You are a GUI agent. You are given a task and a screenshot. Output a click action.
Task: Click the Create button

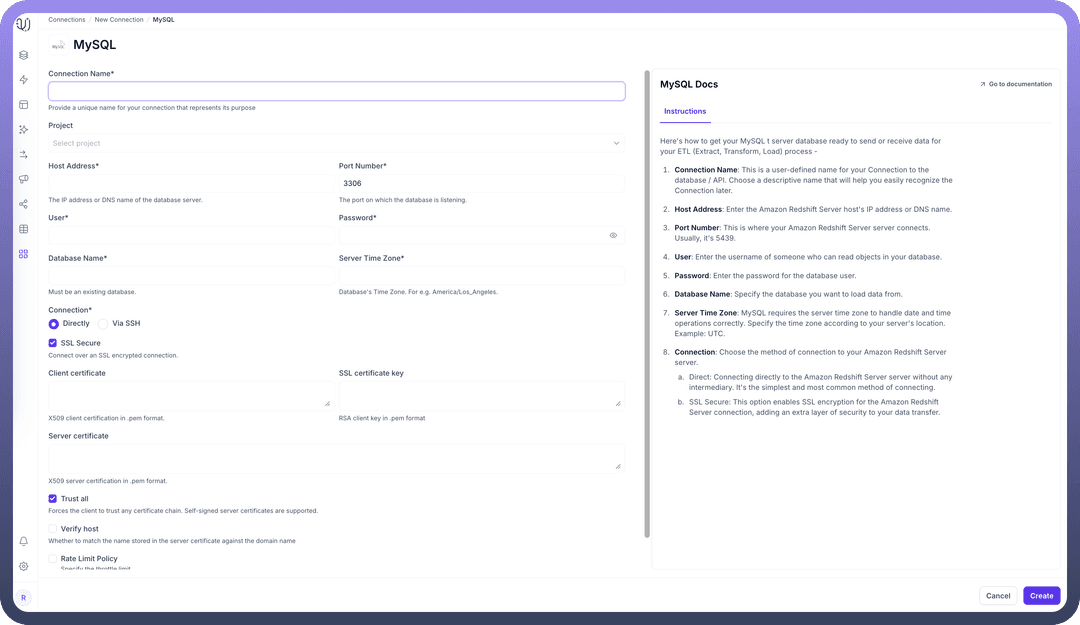click(x=1041, y=596)
